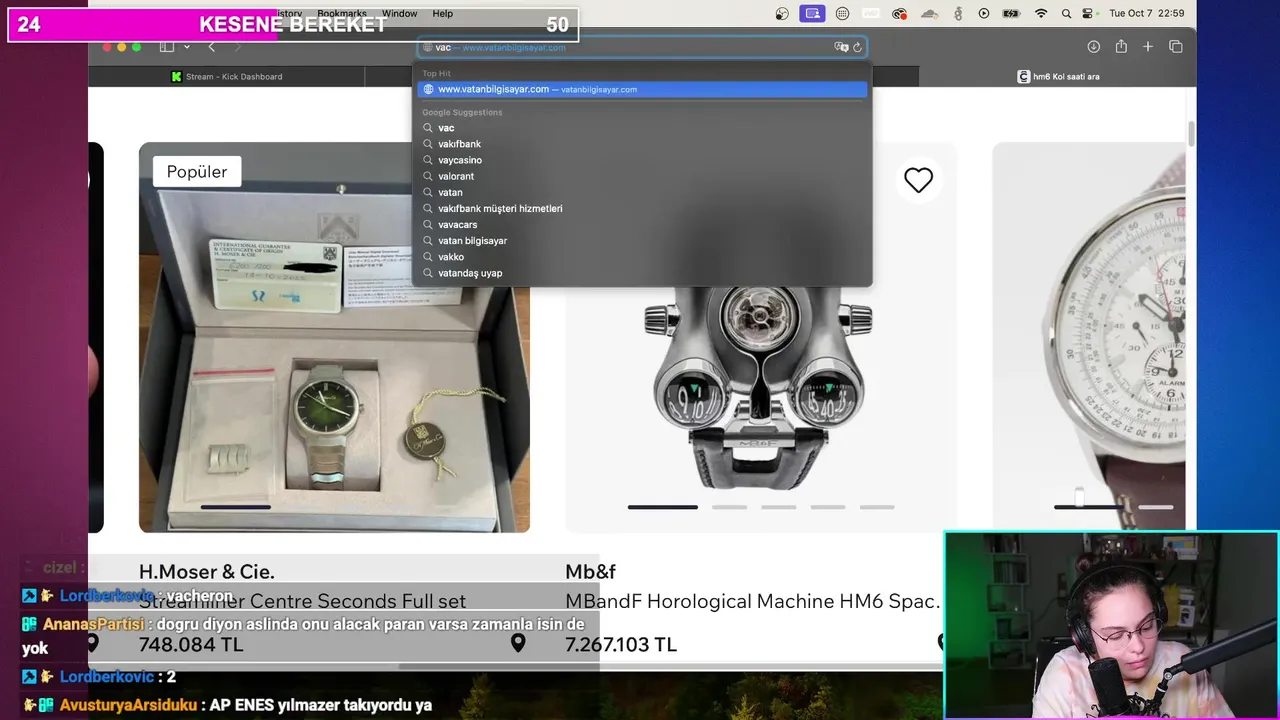
Task: Click the translate page icon in address bar
Action: (841, 47)
